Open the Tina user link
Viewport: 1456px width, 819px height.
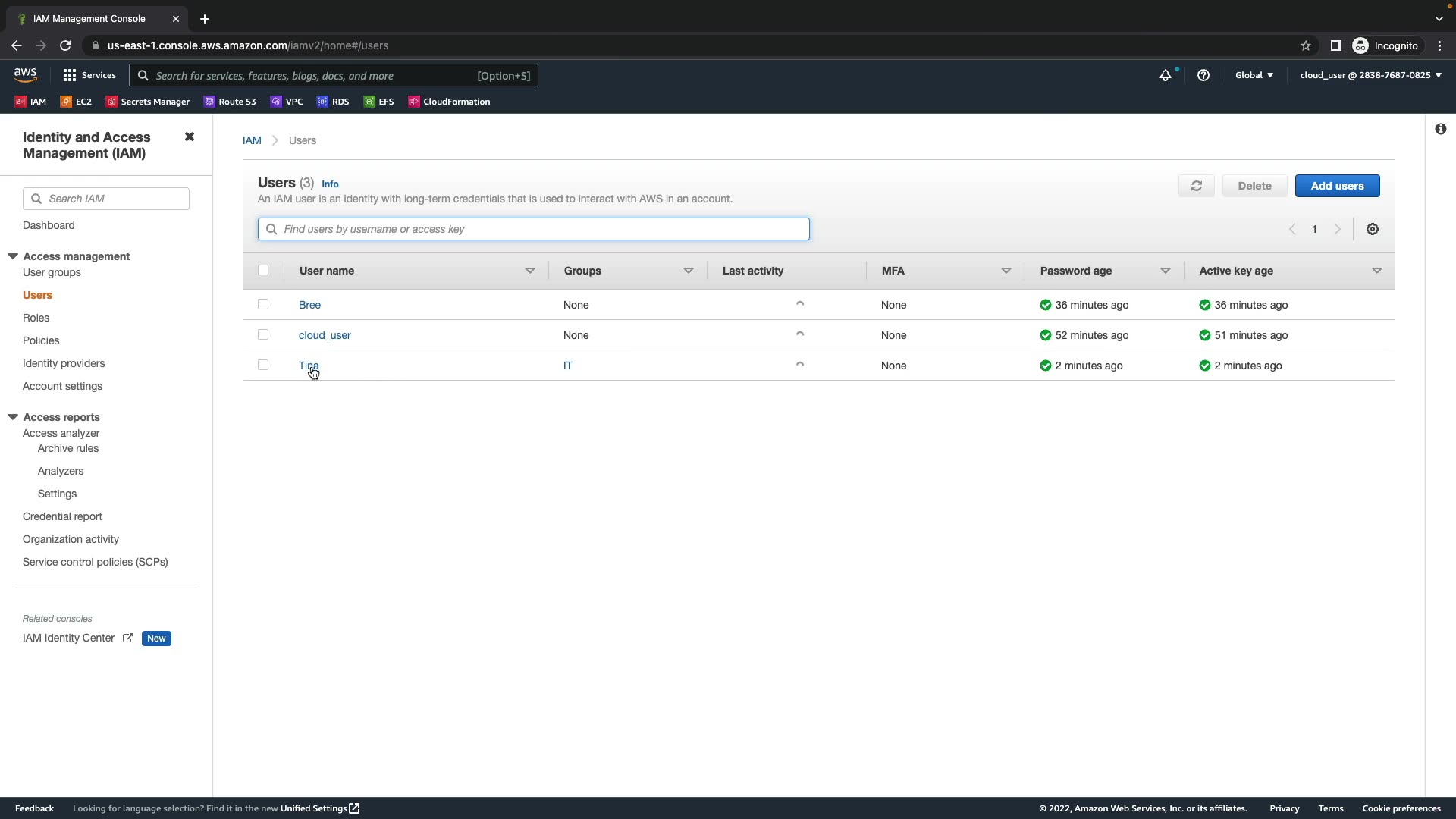308,366
